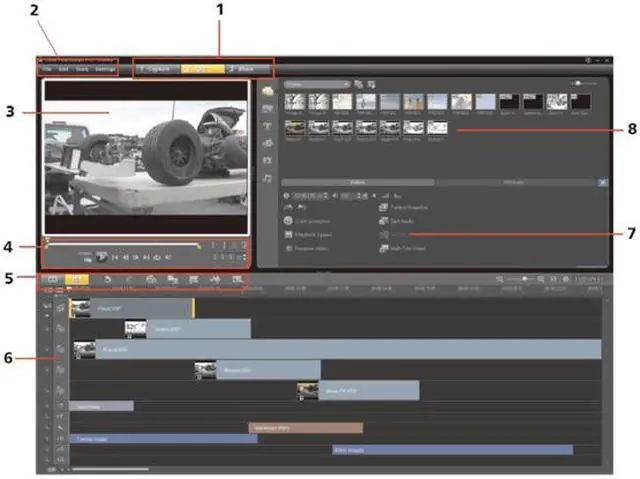The height and width of the screenshot is (479, 640).
Task: Open the music note audio library icon
Action: pos(267,178)
